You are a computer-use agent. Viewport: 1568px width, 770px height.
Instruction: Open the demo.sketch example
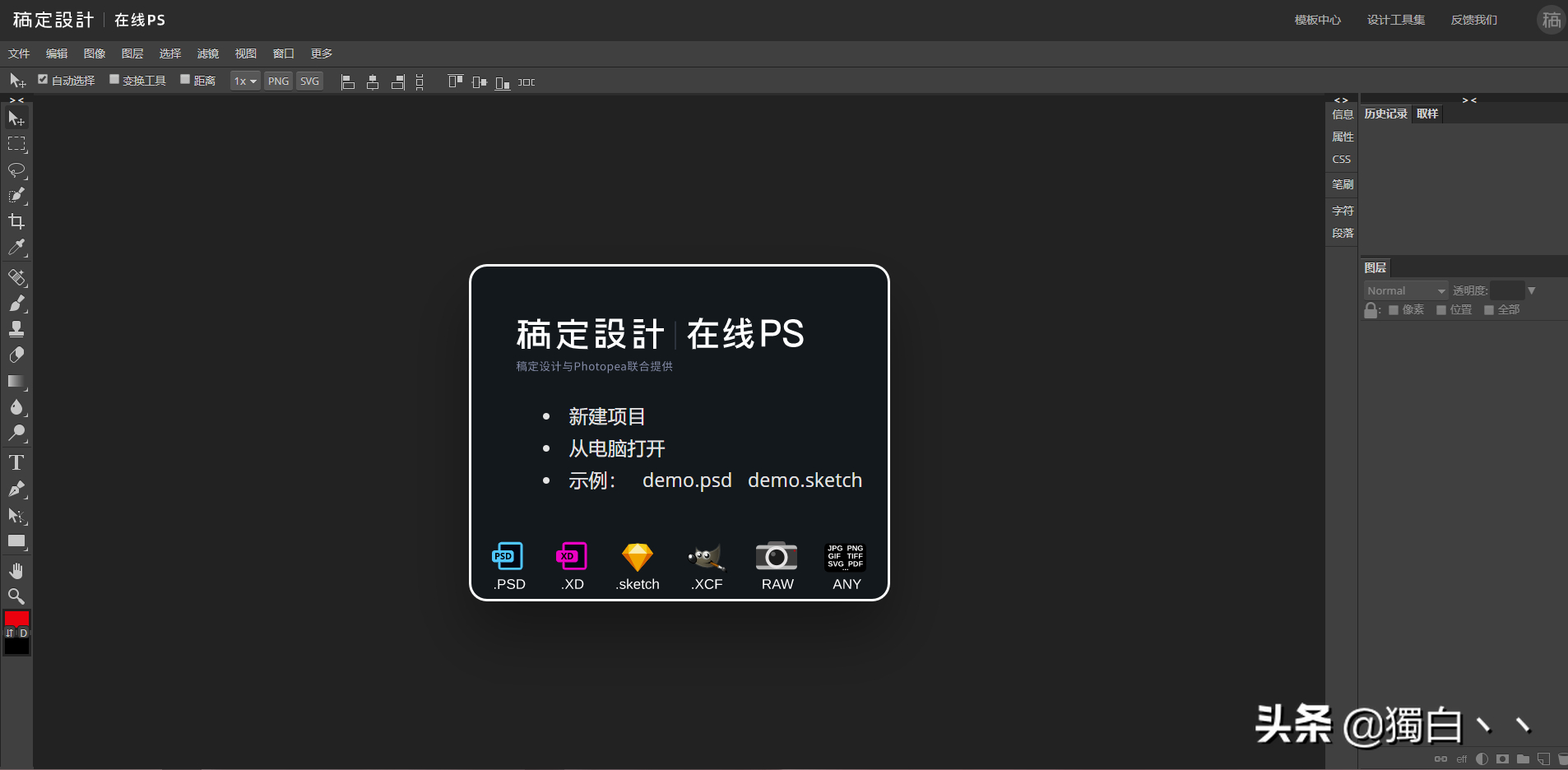(805, 480)
